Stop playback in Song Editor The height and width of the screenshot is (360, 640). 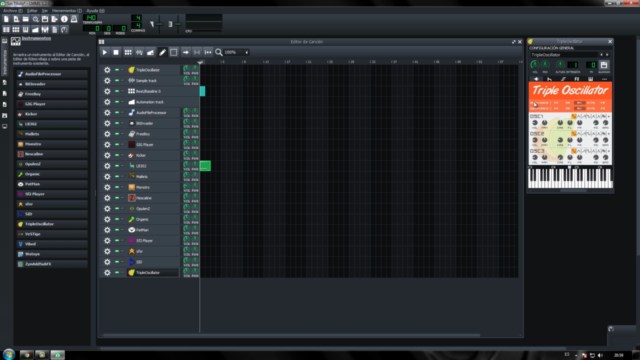[x=116, y=52]
